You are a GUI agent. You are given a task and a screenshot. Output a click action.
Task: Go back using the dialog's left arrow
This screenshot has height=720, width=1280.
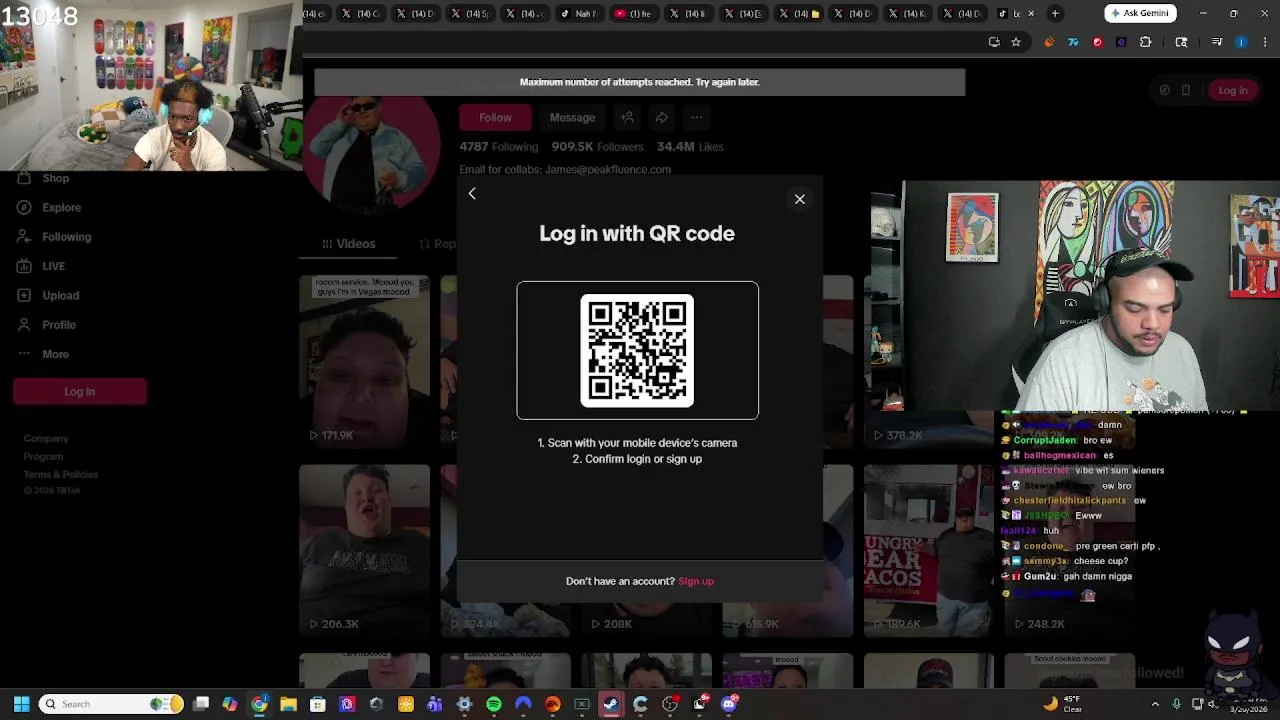tap(472, 194)
